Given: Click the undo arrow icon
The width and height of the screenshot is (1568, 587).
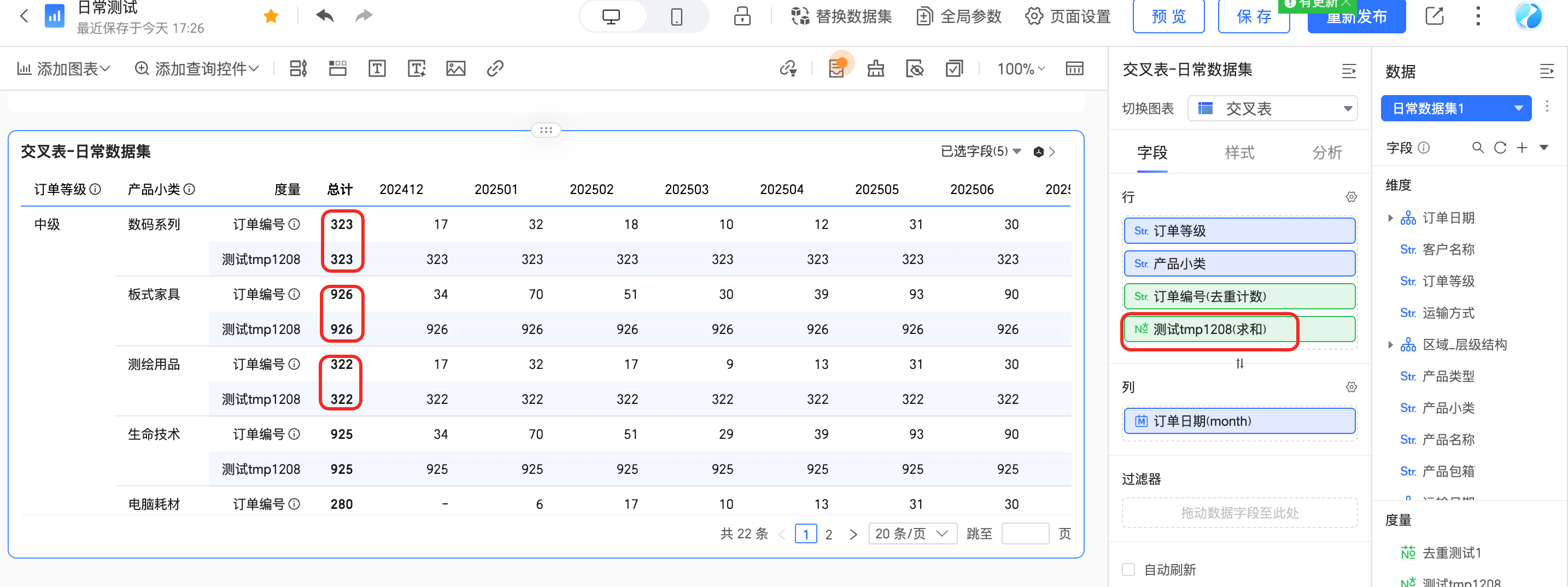Looking at the screenshot, I should (x=324, y=16).
